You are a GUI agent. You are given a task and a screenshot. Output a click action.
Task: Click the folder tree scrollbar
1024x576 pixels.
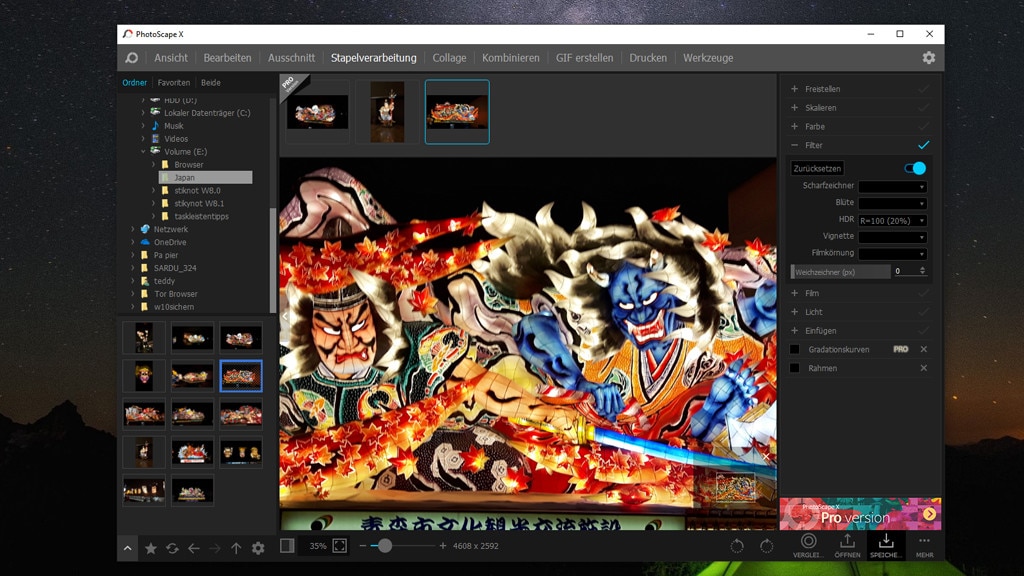273,260
